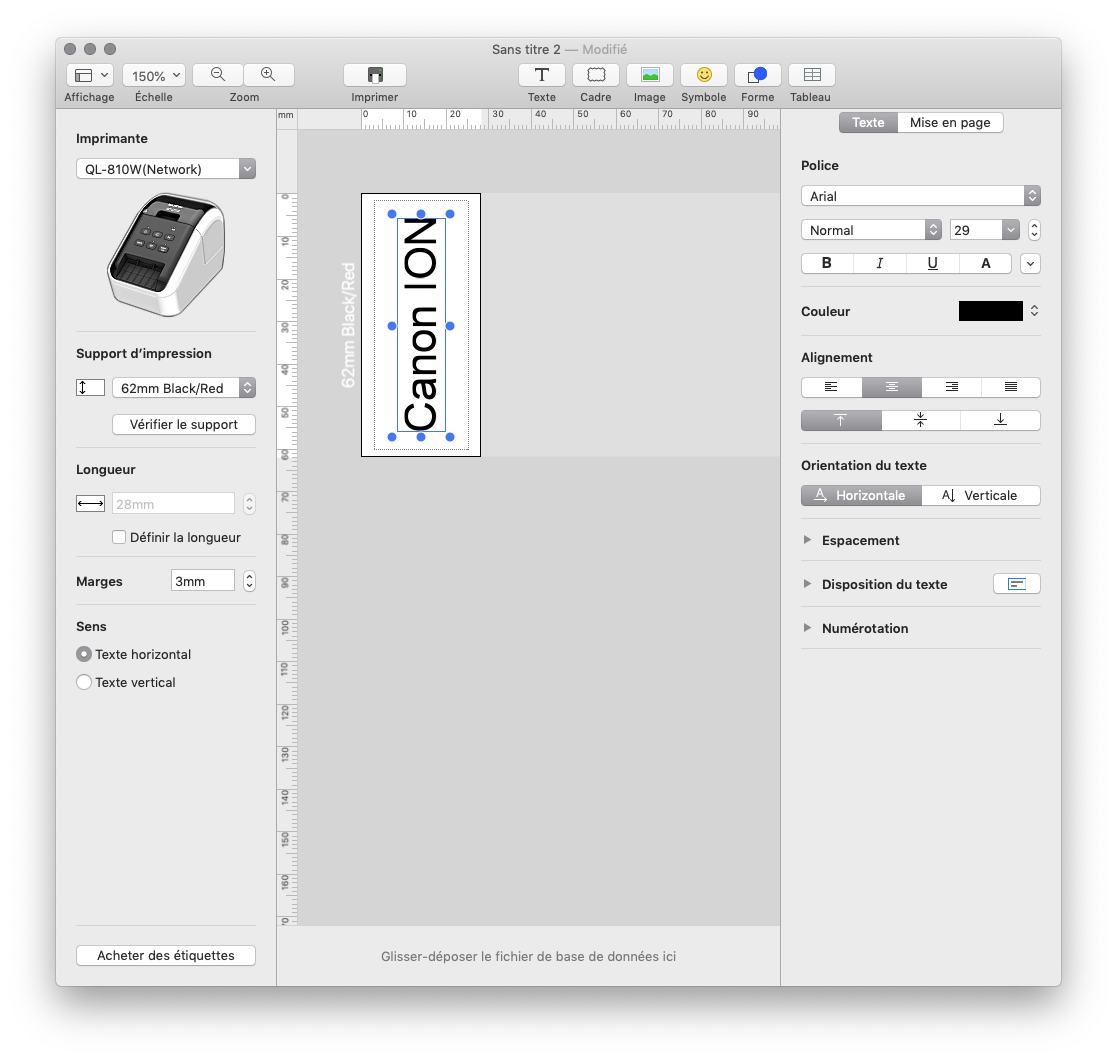Image resolution: width=1117 pixels, height=1060 pixels.
Task: Click the Acheter des étiquettes button
Action: point(166,955)
